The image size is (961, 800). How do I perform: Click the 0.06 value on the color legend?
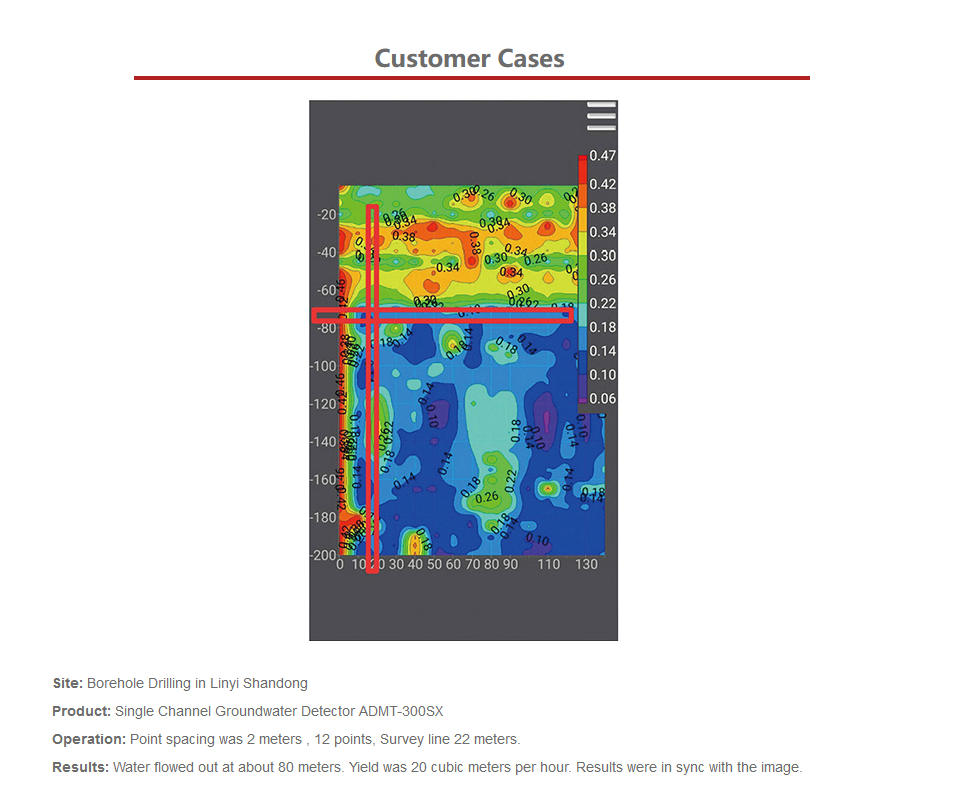click(602, 399)
